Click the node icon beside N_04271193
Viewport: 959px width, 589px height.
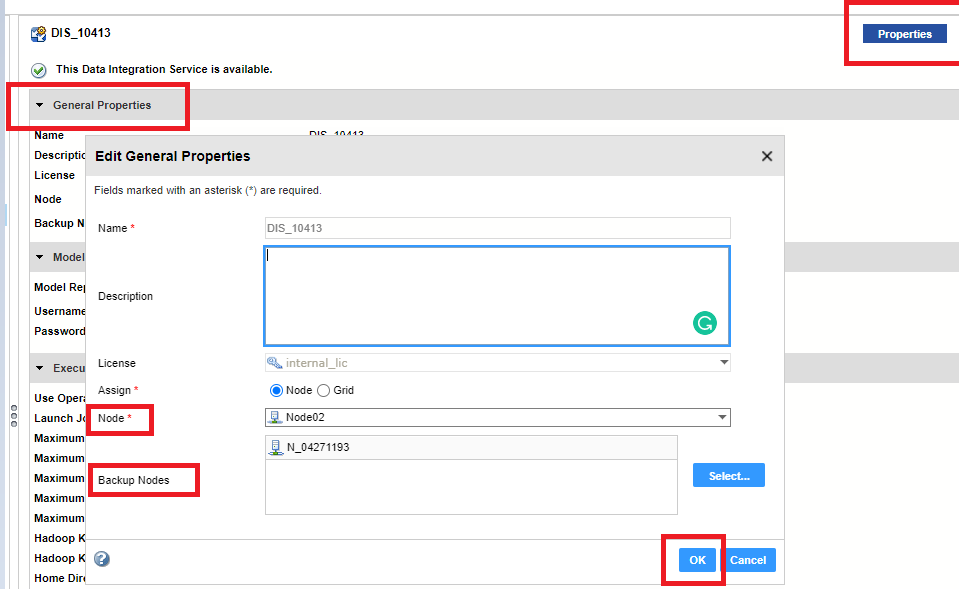(x=276, y=448)
